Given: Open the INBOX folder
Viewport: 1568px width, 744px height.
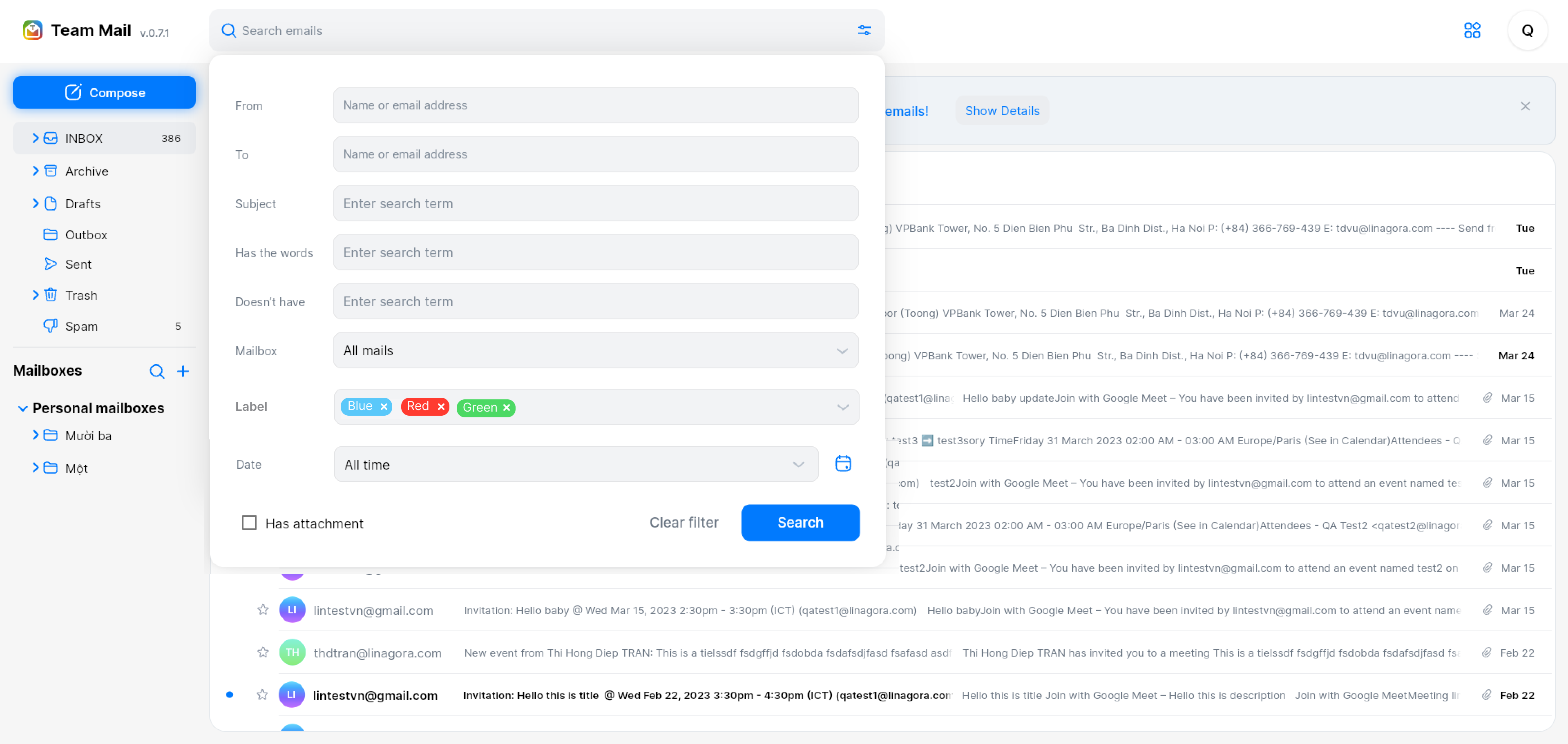Looking at the screenshot, I should tap(105, 138).
